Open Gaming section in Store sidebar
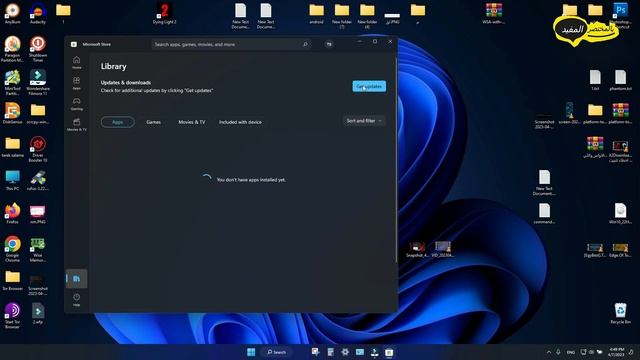The image size is (640, 360). 76,104
